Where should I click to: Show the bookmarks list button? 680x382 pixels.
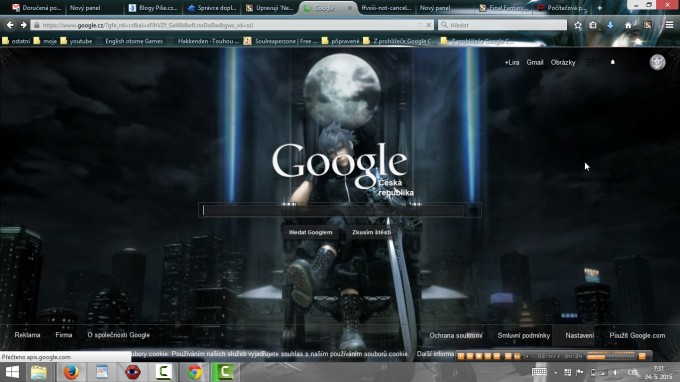[593, 25]
